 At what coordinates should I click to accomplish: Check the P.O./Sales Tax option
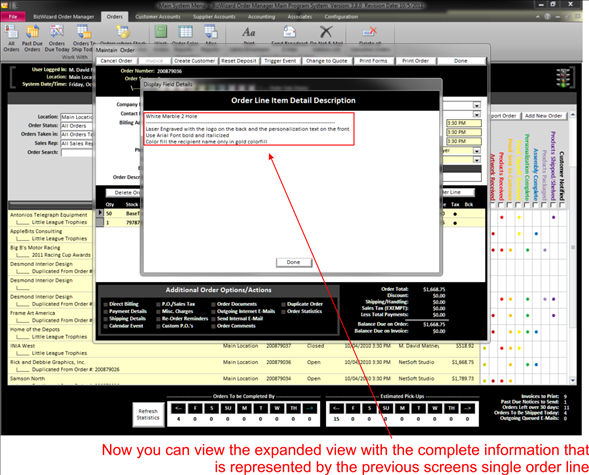coord(159,304)
